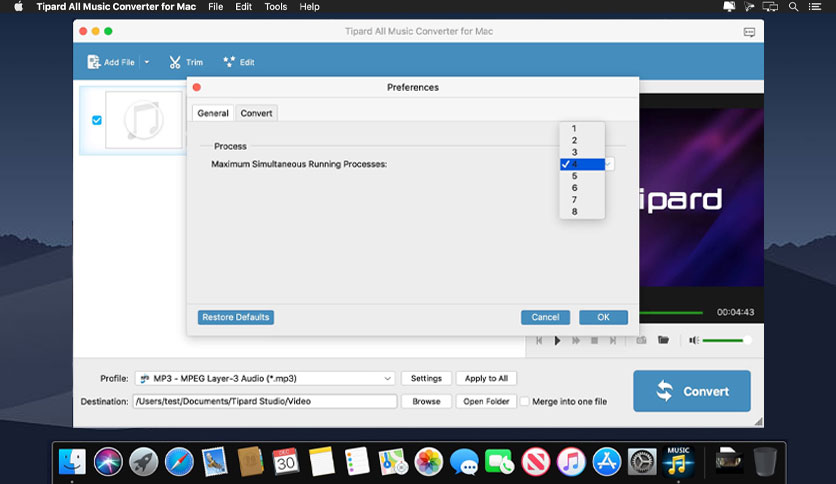Enable Merge into one file checkbox
Image resolution: width=836 pixels, height=484 pixels.
pos(525,401)
